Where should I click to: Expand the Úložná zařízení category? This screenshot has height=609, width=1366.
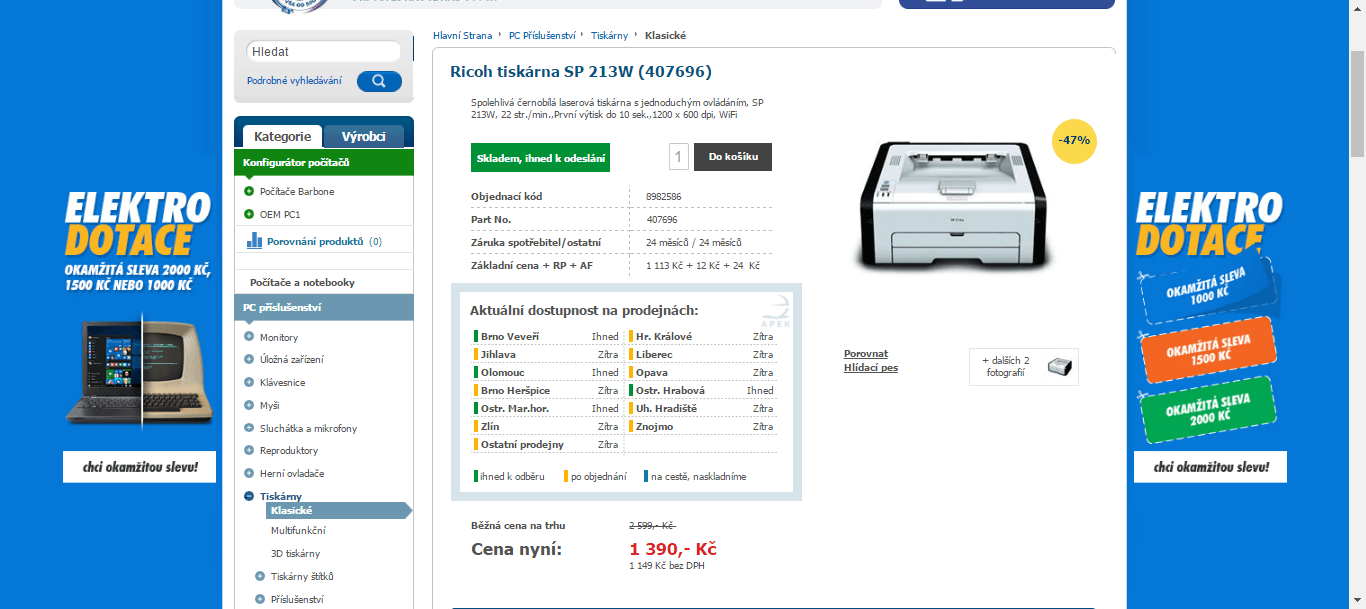point(249,359)
